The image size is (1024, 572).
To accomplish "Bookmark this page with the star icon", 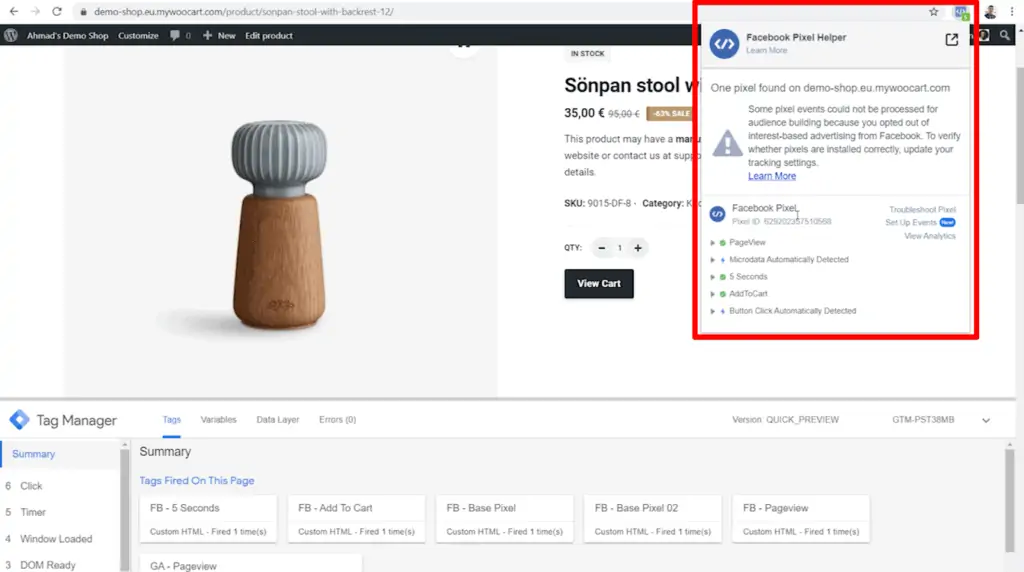I will 934,12.
